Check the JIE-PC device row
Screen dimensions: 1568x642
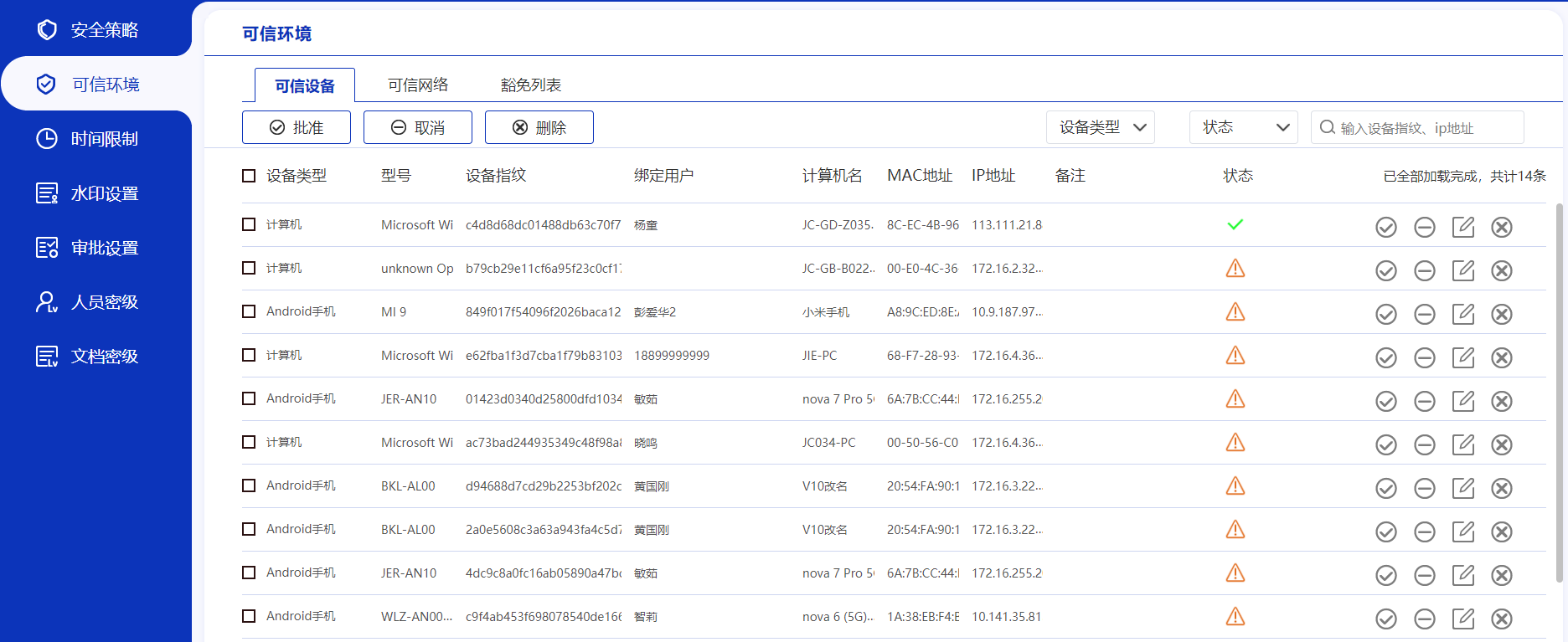pos(249,355)
